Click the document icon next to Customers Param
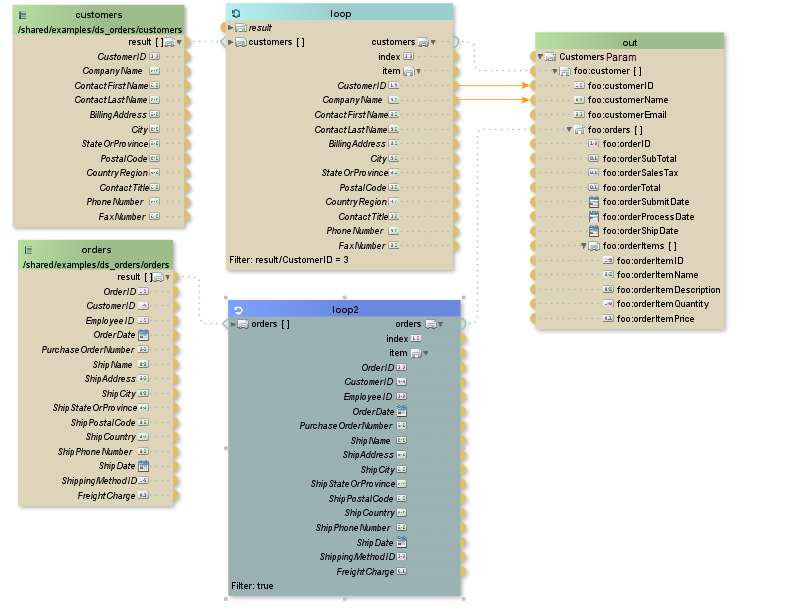The width and height of the screenshot is (805, 612). click(x=550, y=56)
